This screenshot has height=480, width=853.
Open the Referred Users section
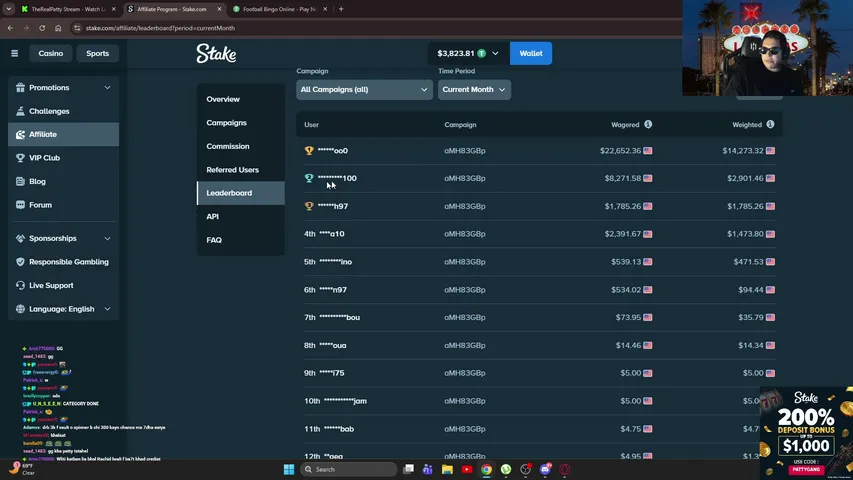(x=240, y=169)
